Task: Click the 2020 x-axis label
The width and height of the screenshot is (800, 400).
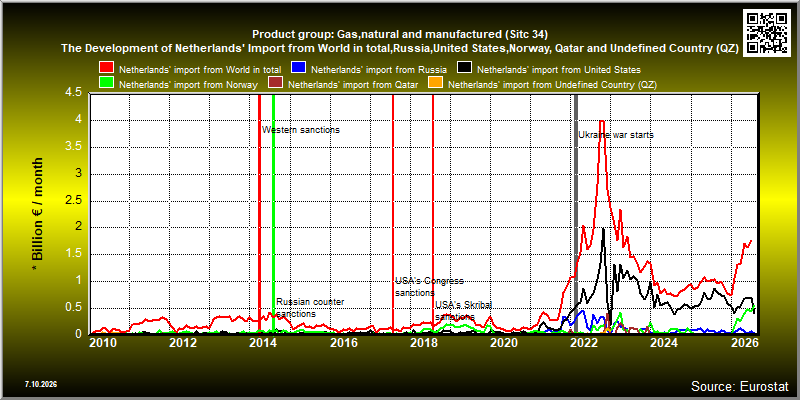Action: pyautogui.click(x=504, y=342)
